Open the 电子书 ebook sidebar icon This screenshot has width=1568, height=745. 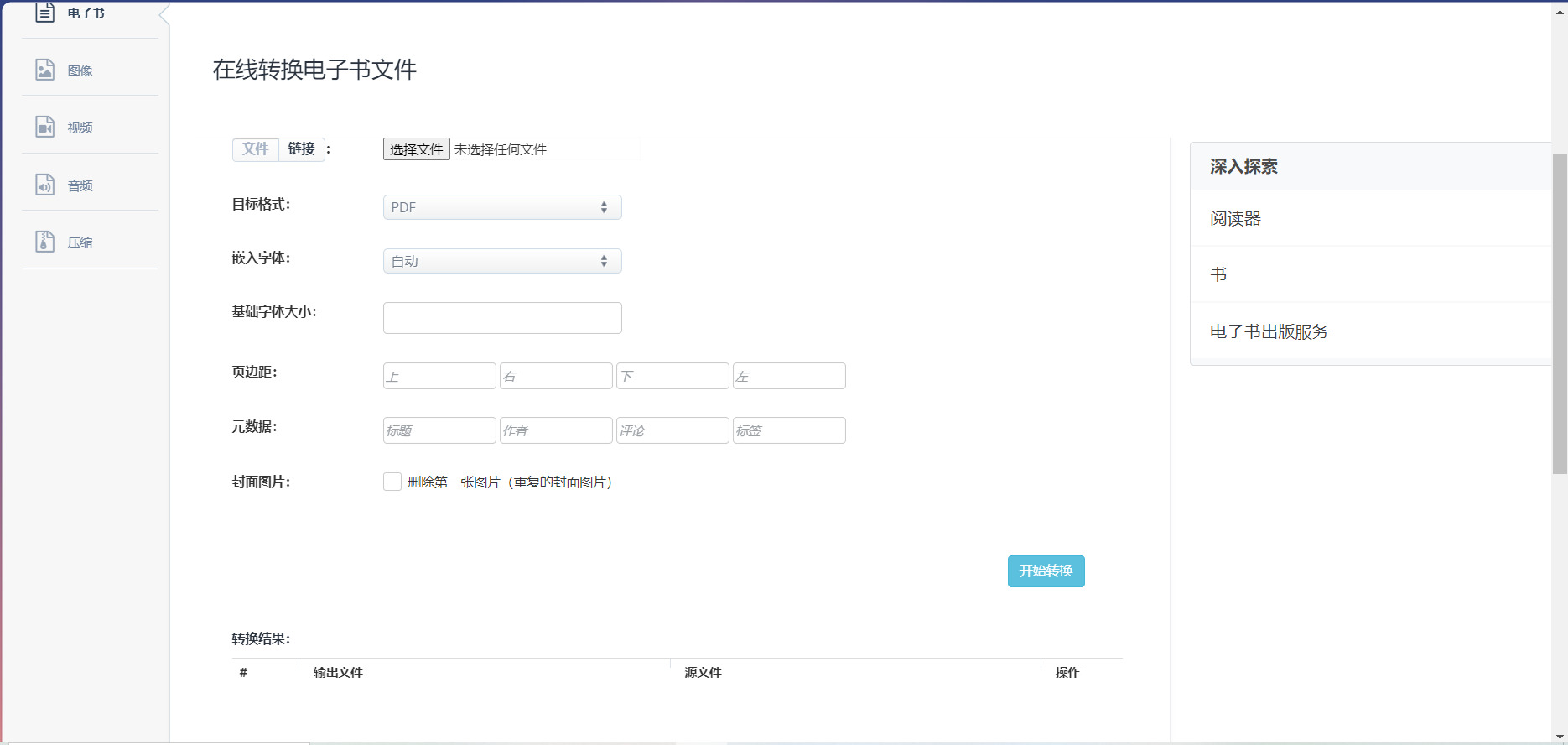[x=44, y=12]
